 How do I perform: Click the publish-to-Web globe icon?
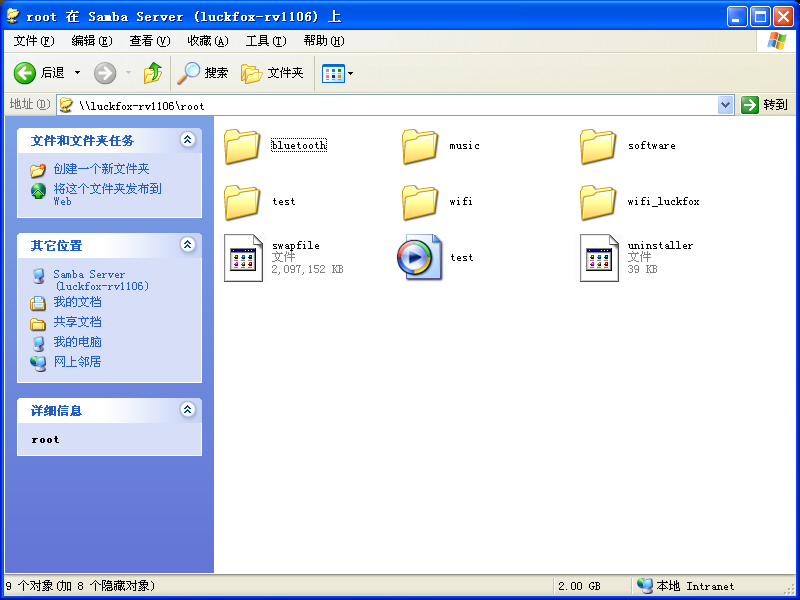pos(38,191)
